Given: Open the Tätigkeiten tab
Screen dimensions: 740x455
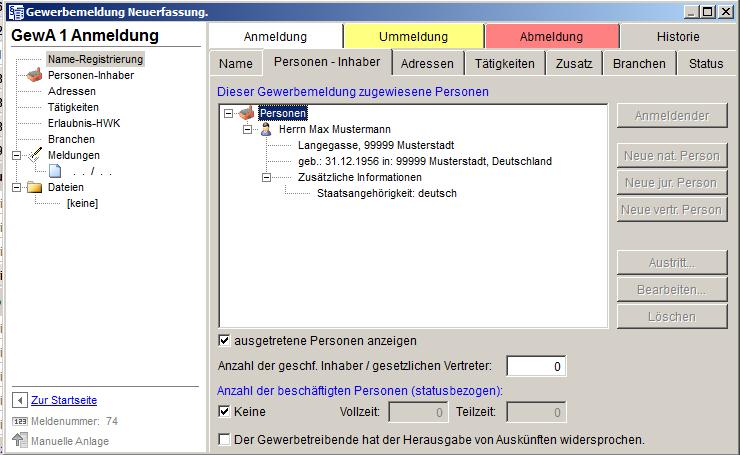Looking at the screenshot, I should click(504, 63).
